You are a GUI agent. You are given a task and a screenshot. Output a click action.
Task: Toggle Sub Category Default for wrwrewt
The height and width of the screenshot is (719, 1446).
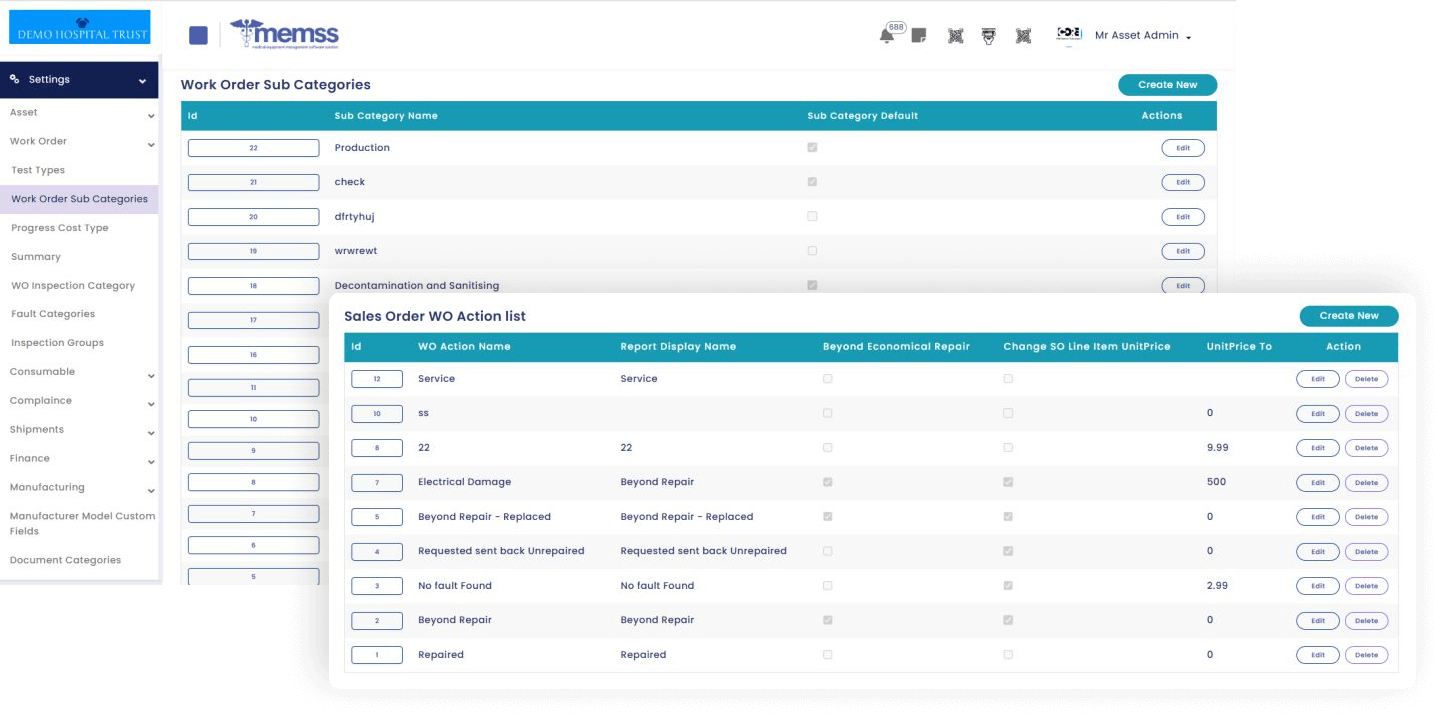(x=812, y=251)
